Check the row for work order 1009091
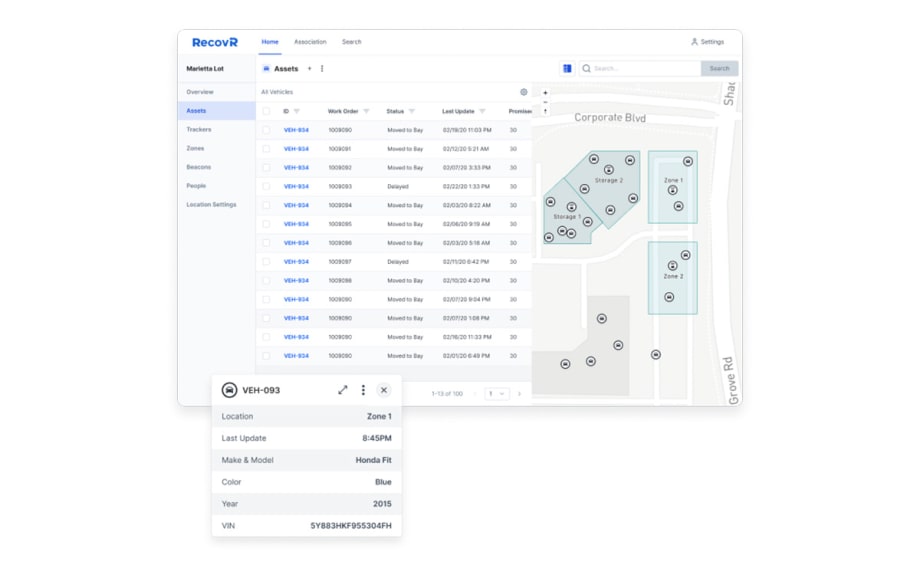 click(266, 149)
